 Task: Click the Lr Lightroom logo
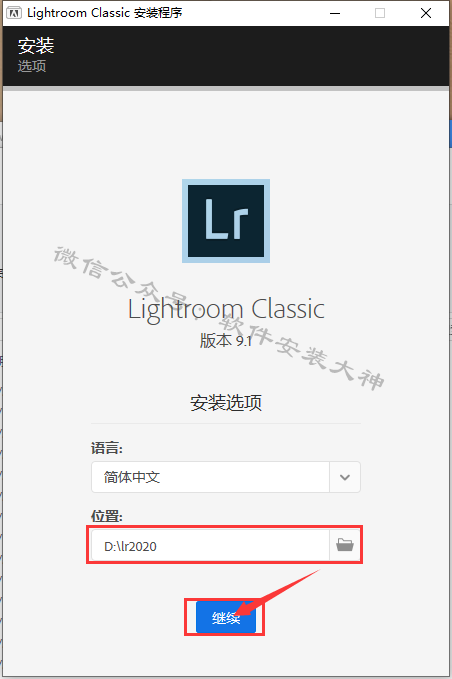coord(226,221)
